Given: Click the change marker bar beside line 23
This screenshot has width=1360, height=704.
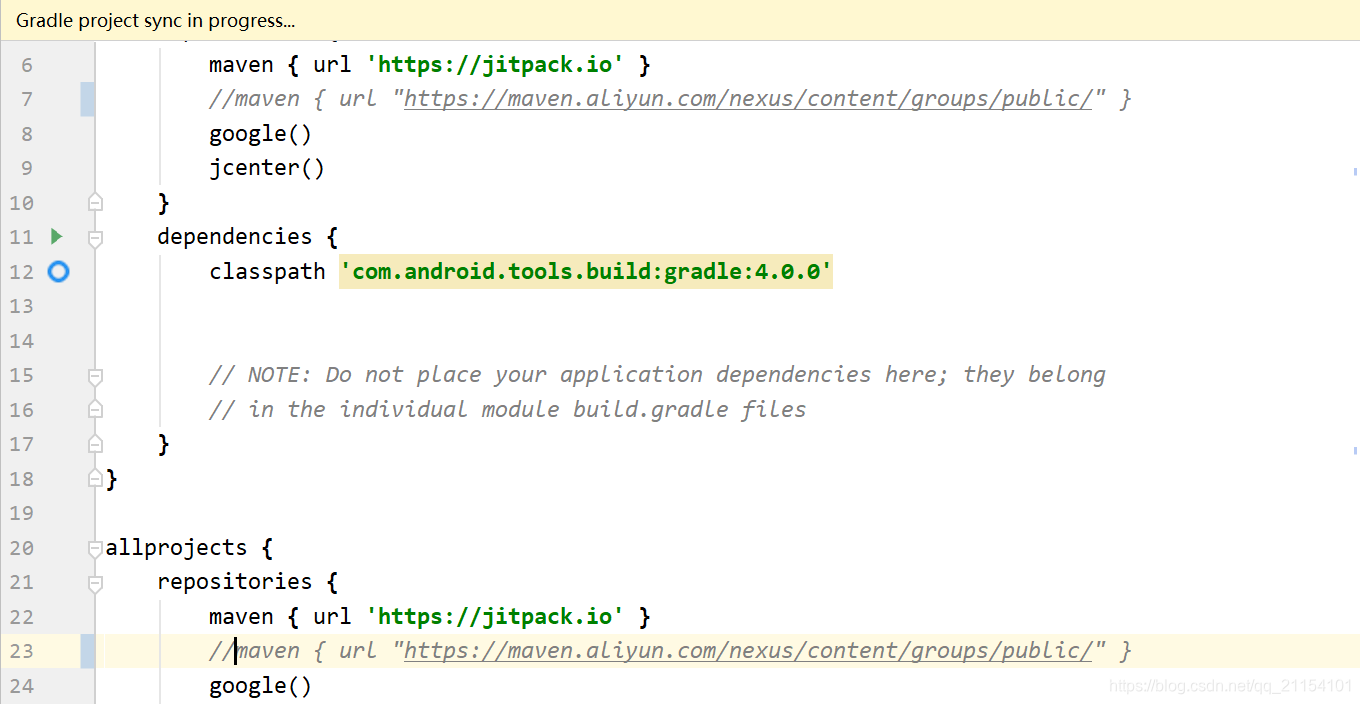Looking at the screenshot, I should coord(87,650).
